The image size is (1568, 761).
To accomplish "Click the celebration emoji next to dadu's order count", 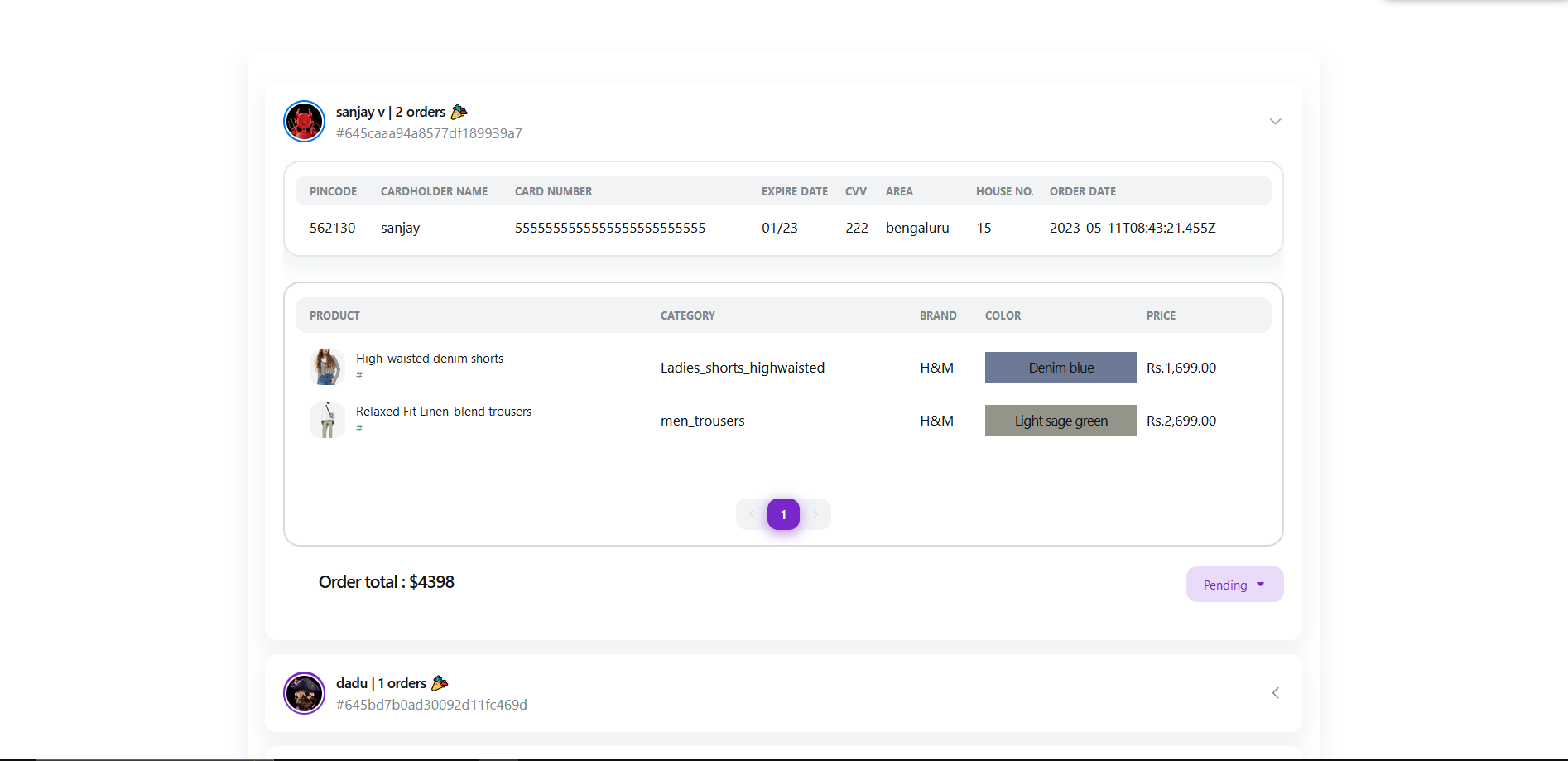I will (x=441, y=682).
